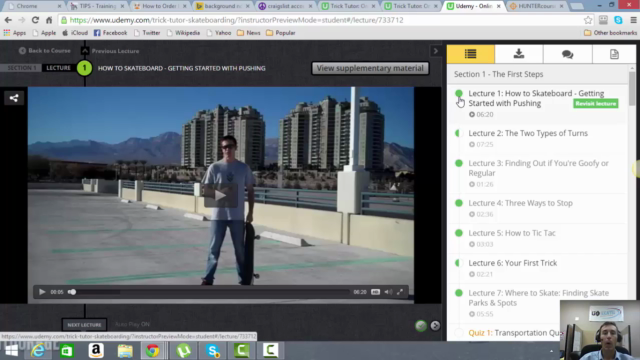Open the News bookmarks folder

[249, 33]
